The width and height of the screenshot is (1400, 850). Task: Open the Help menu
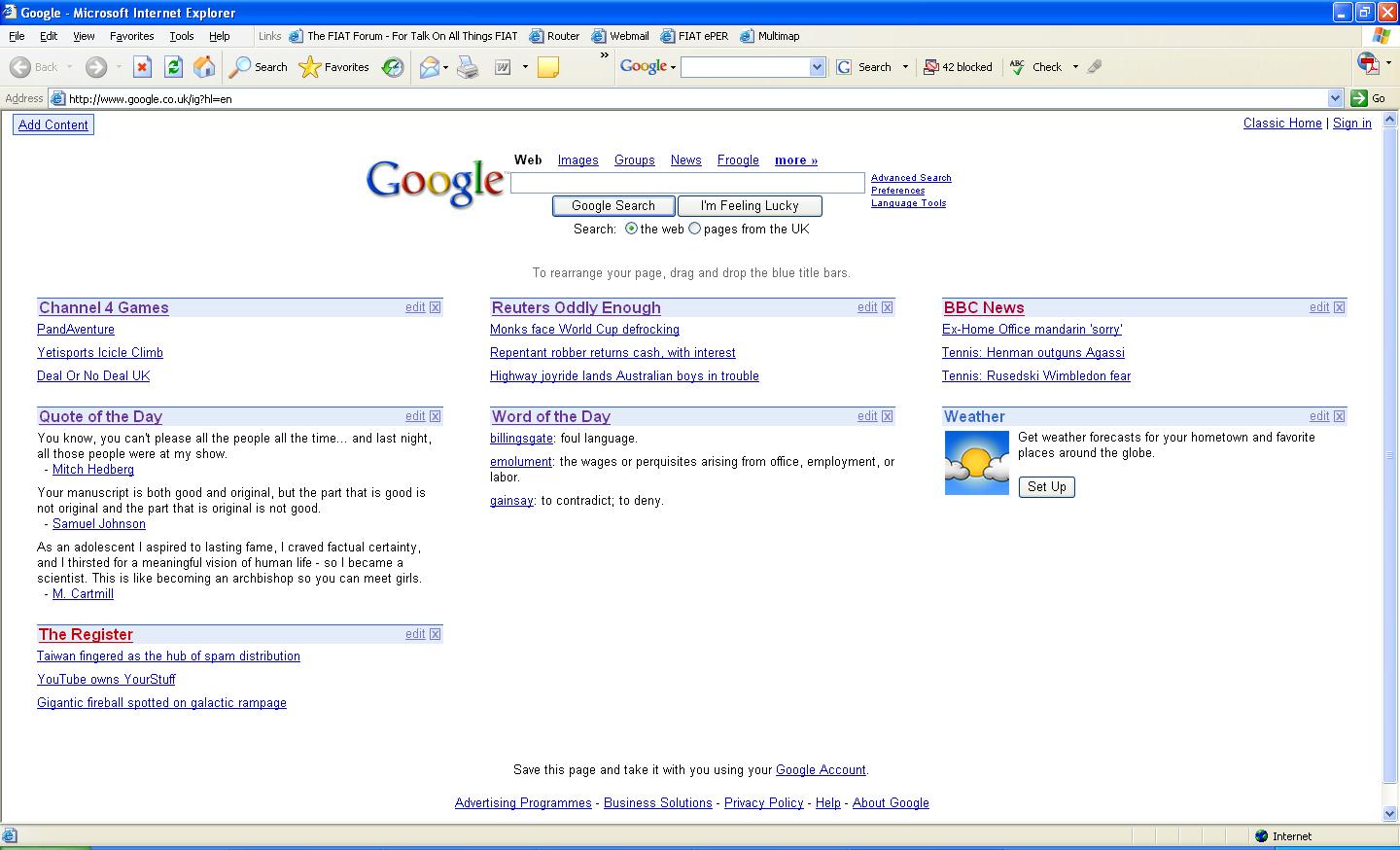[220, 36]
